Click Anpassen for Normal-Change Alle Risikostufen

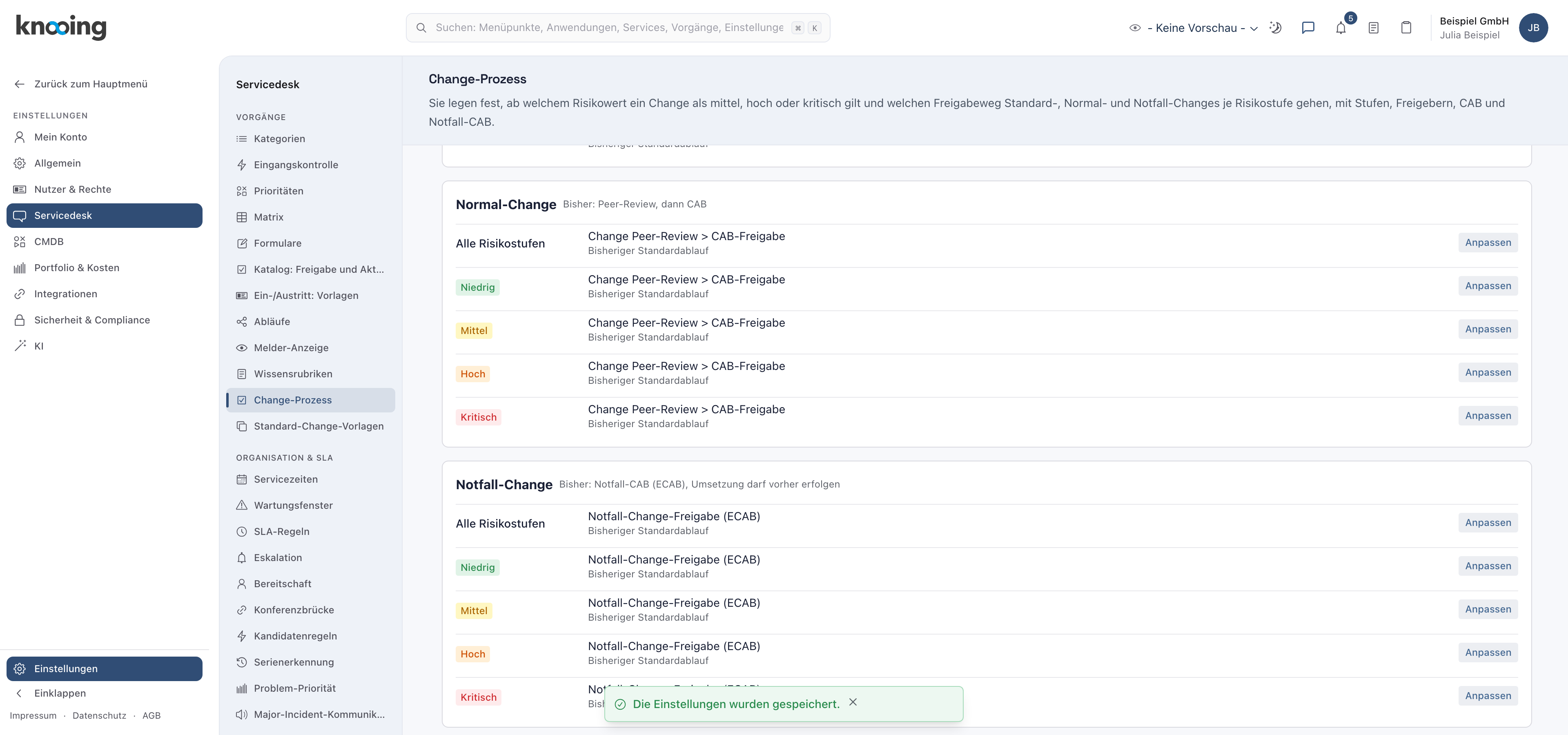point(1488,243)
